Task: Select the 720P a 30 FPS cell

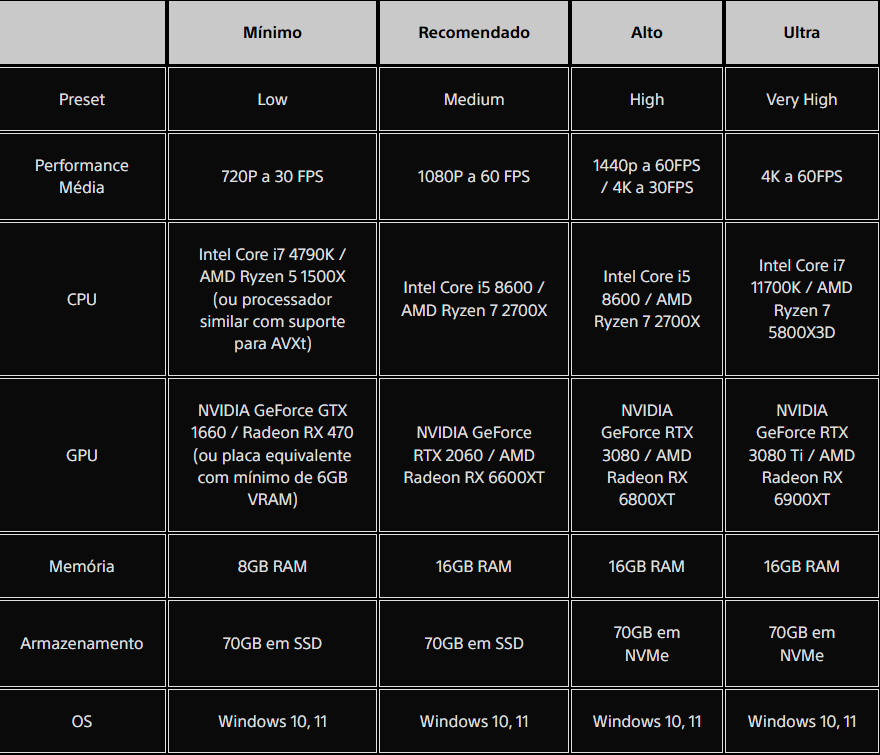Action: (272, 176)
